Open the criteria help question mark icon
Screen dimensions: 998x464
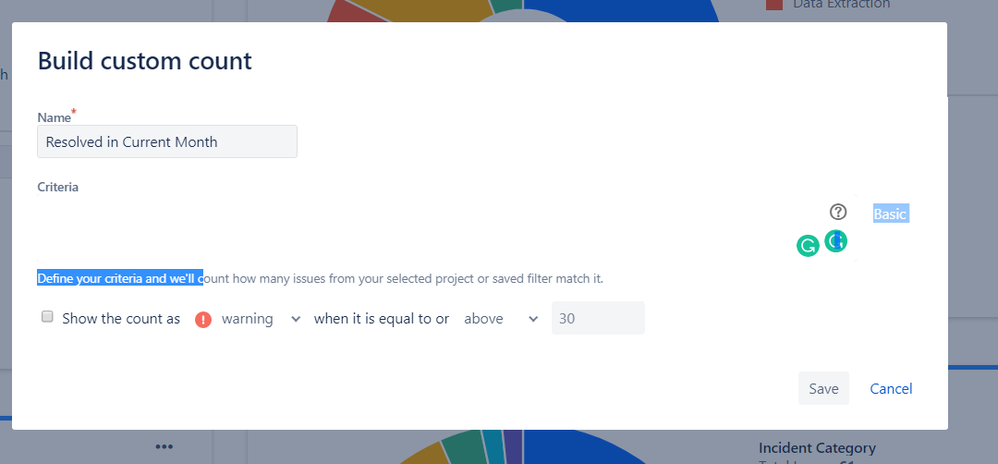(x=838, y=212)
